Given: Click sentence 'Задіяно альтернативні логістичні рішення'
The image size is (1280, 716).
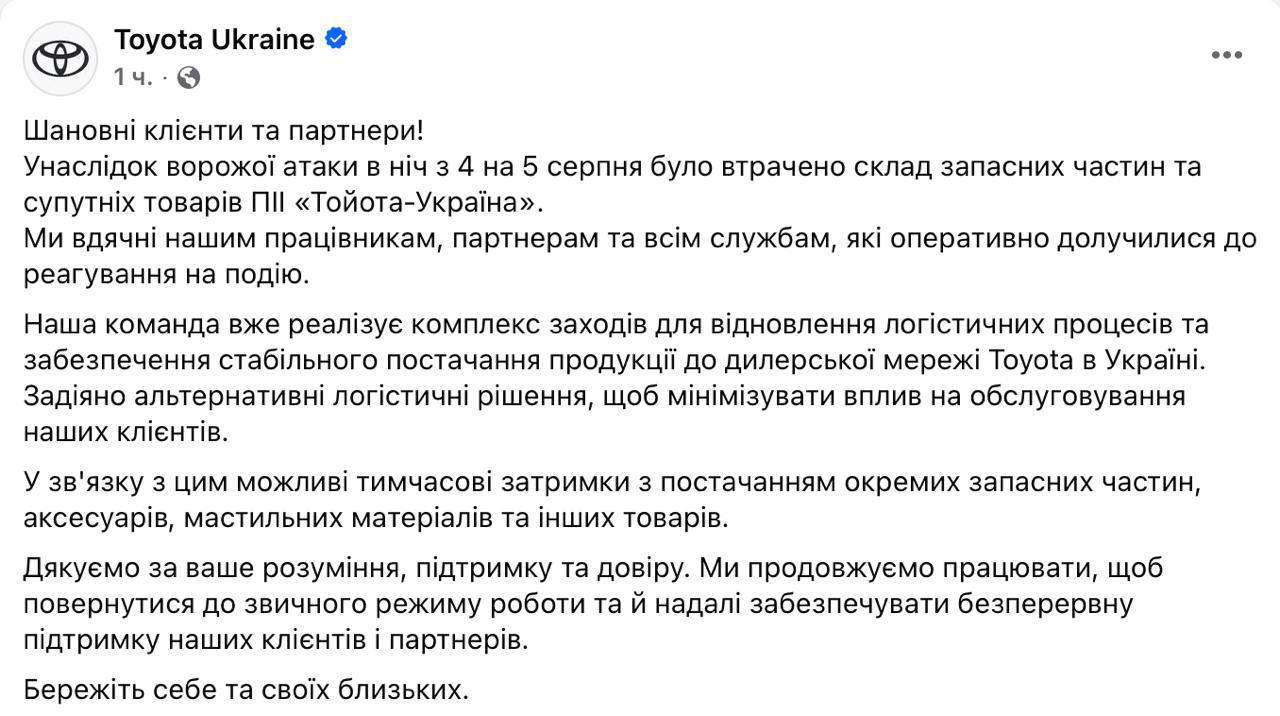Looking at the screenshot, I should [x=604, y=414].
